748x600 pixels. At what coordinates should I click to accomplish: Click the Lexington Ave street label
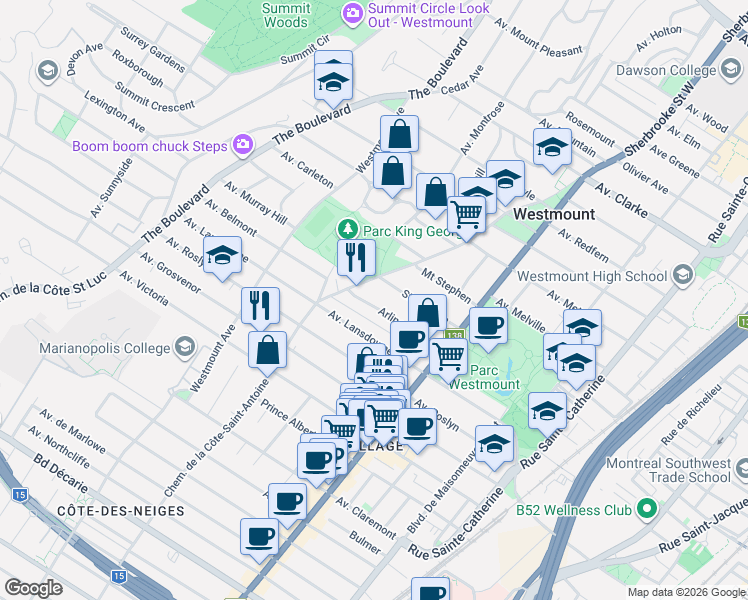[114, 112]
